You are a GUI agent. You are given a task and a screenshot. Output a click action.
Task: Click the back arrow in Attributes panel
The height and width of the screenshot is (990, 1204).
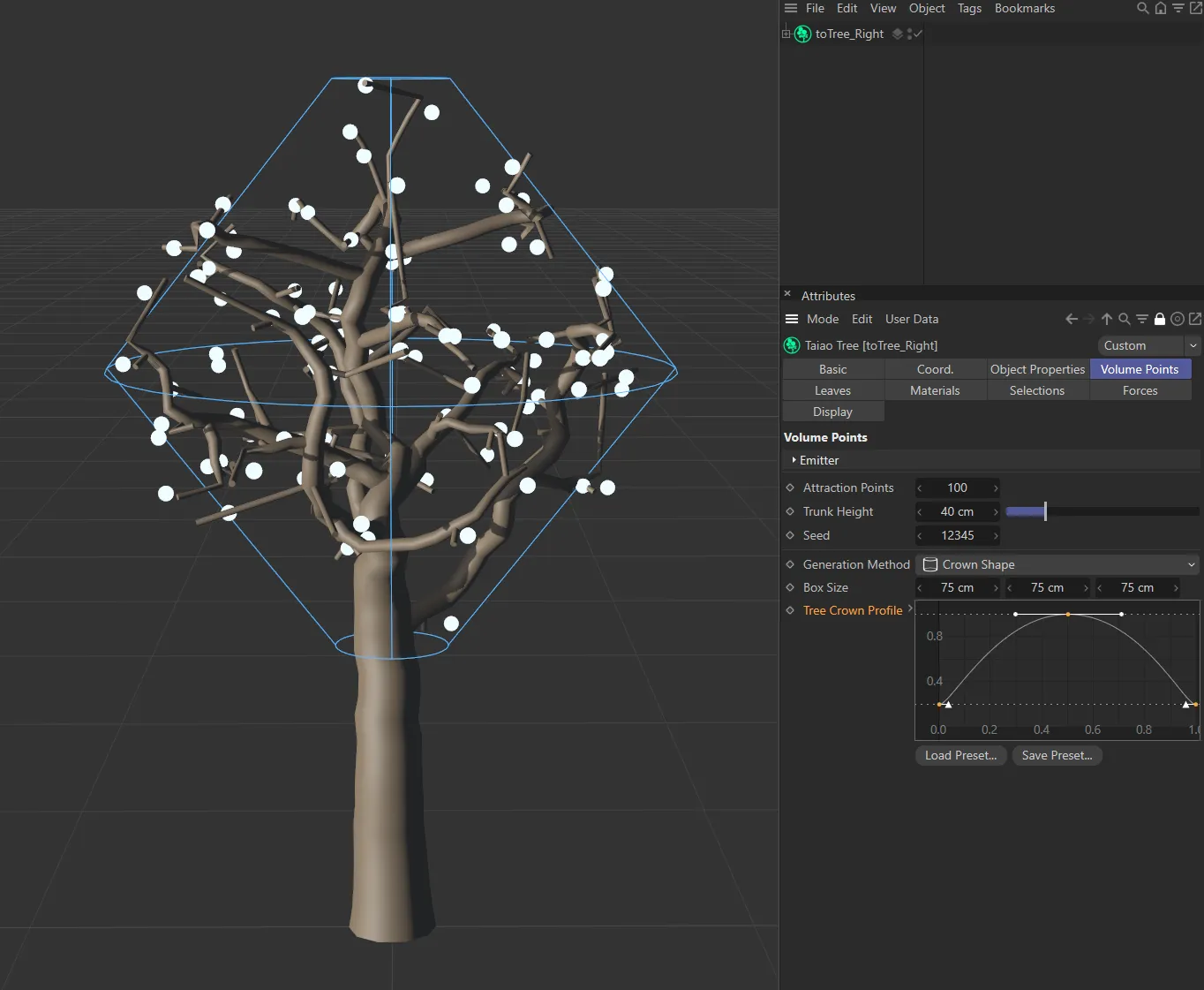click(1072, 319)
